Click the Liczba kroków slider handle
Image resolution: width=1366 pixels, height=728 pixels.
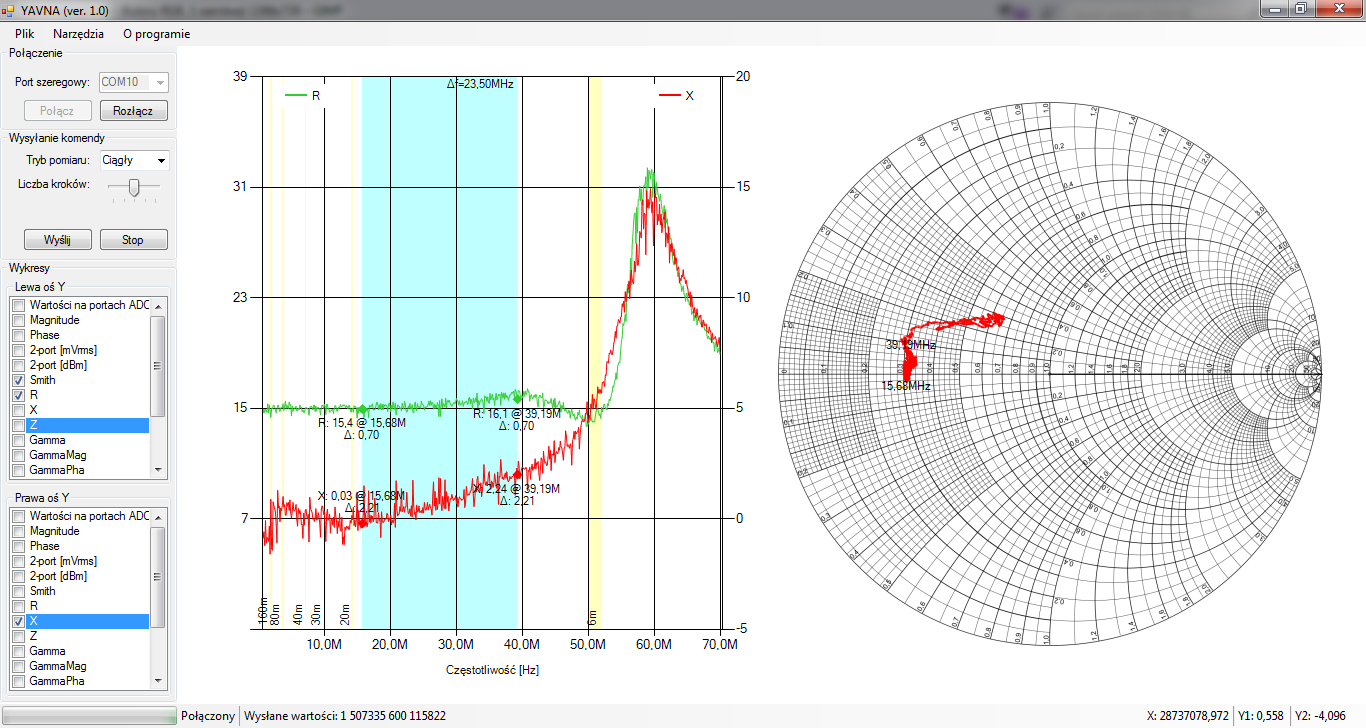[135, 186]
